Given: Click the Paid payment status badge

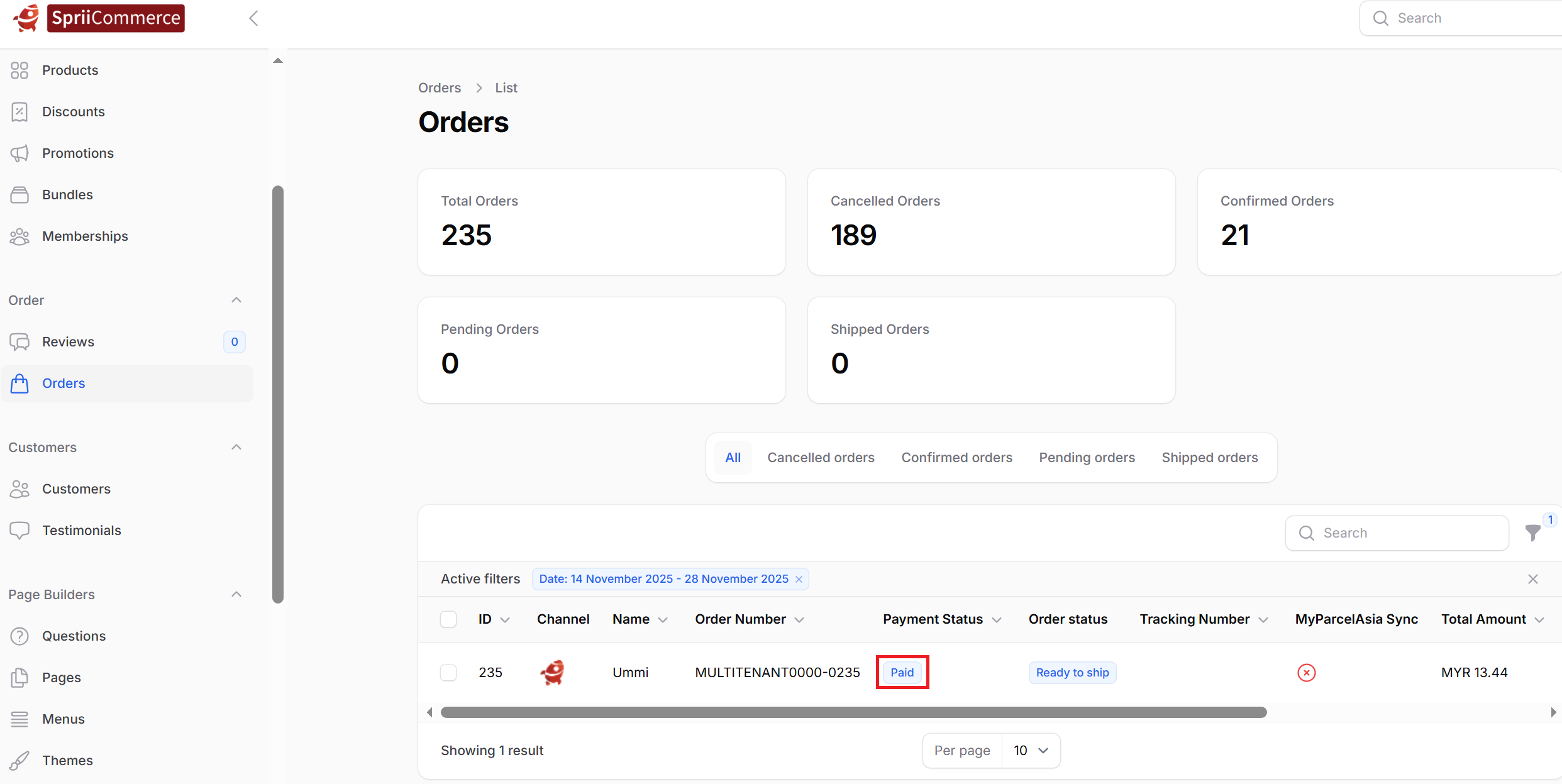Looking at the screenshot, I should pos(902,673).
